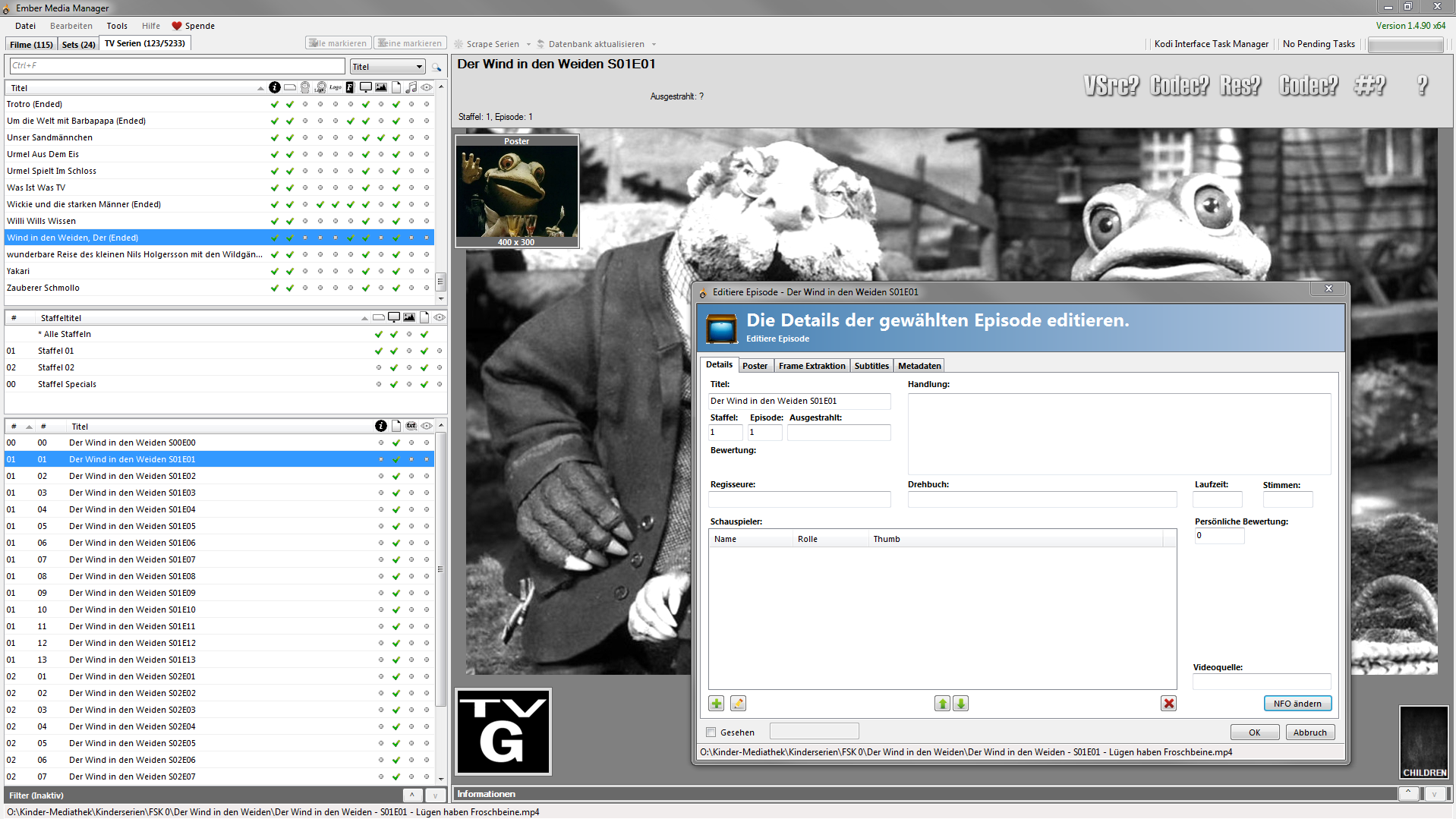
Task: Open Kodi Interface Task Manager
Action: pos(1211,44)
